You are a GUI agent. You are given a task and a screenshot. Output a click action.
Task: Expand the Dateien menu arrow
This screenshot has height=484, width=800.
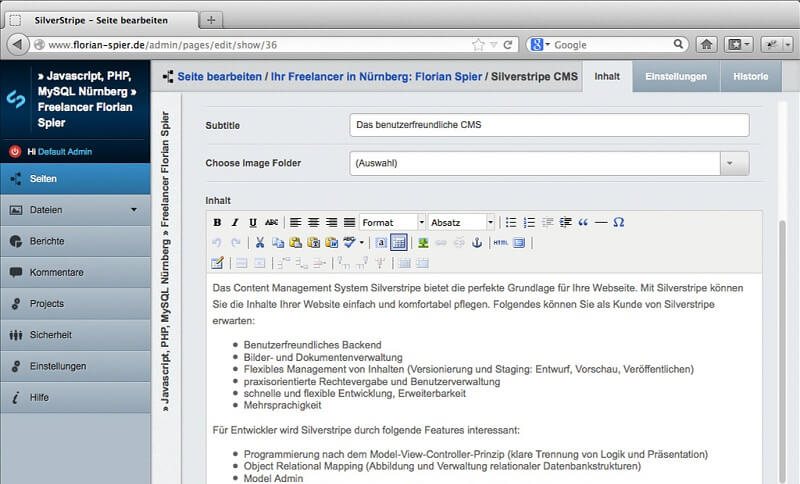[134, 210]
